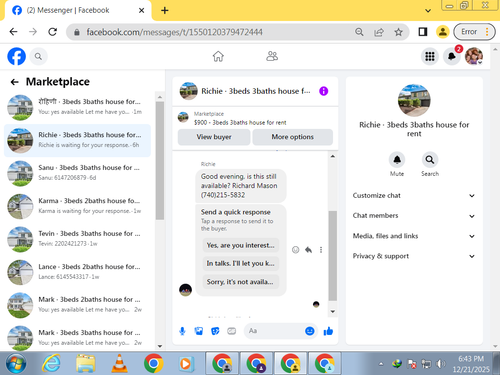Expand Chat members section

tap(414, 216)
